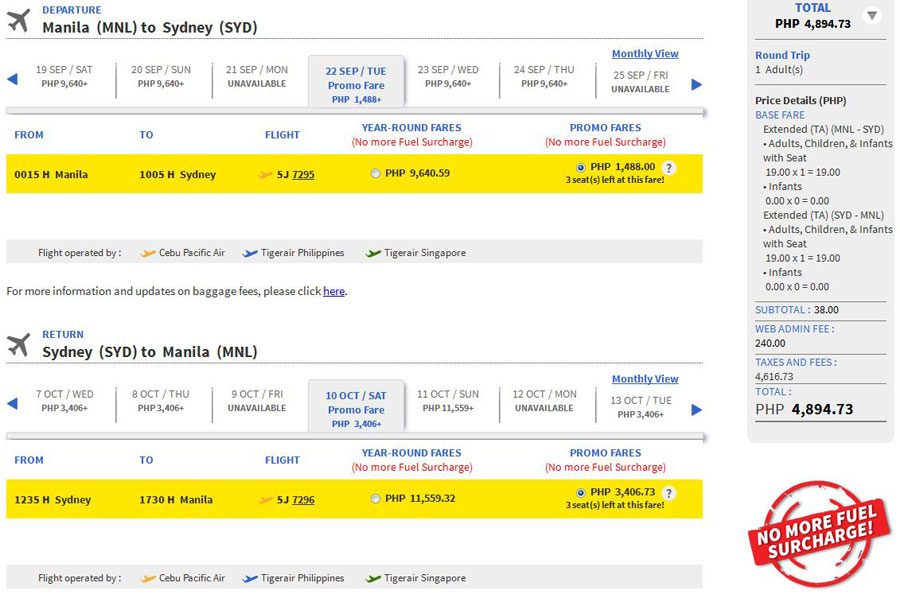The height and width of the screenshot is (598, 900).
Task: Open flight number 7295 details link
Action: [x=303, y=174]
